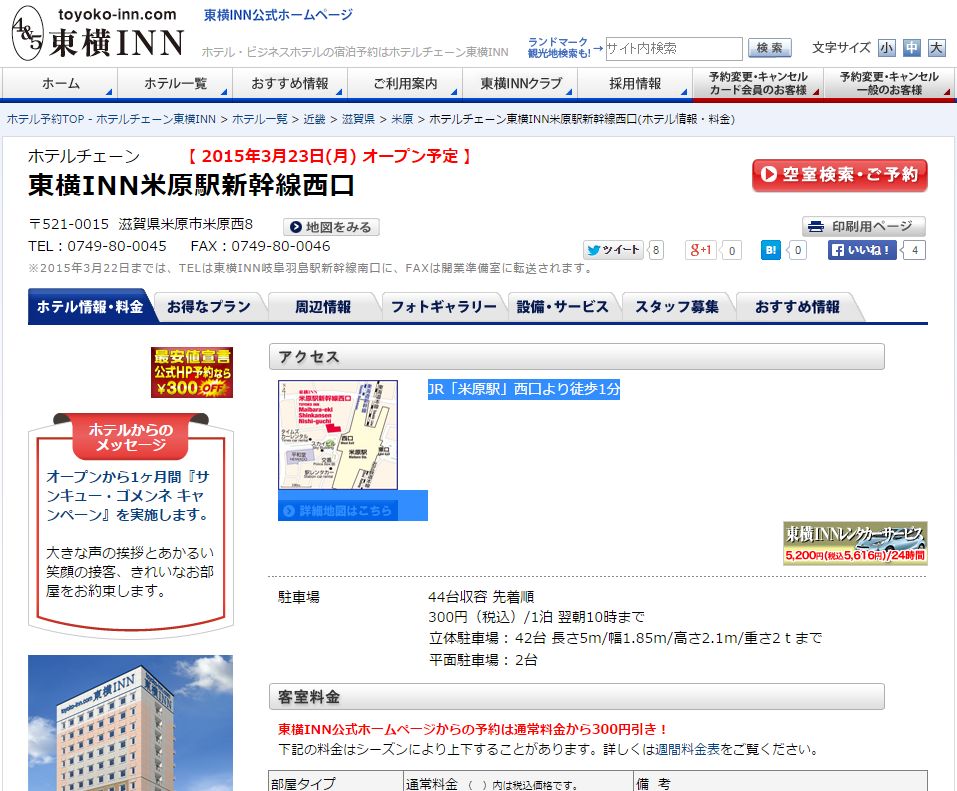The width and height of the screenshot is (957, 791).
Task: Click ランドマーク観光地検索も! link
Action: (x=558, y=48)
